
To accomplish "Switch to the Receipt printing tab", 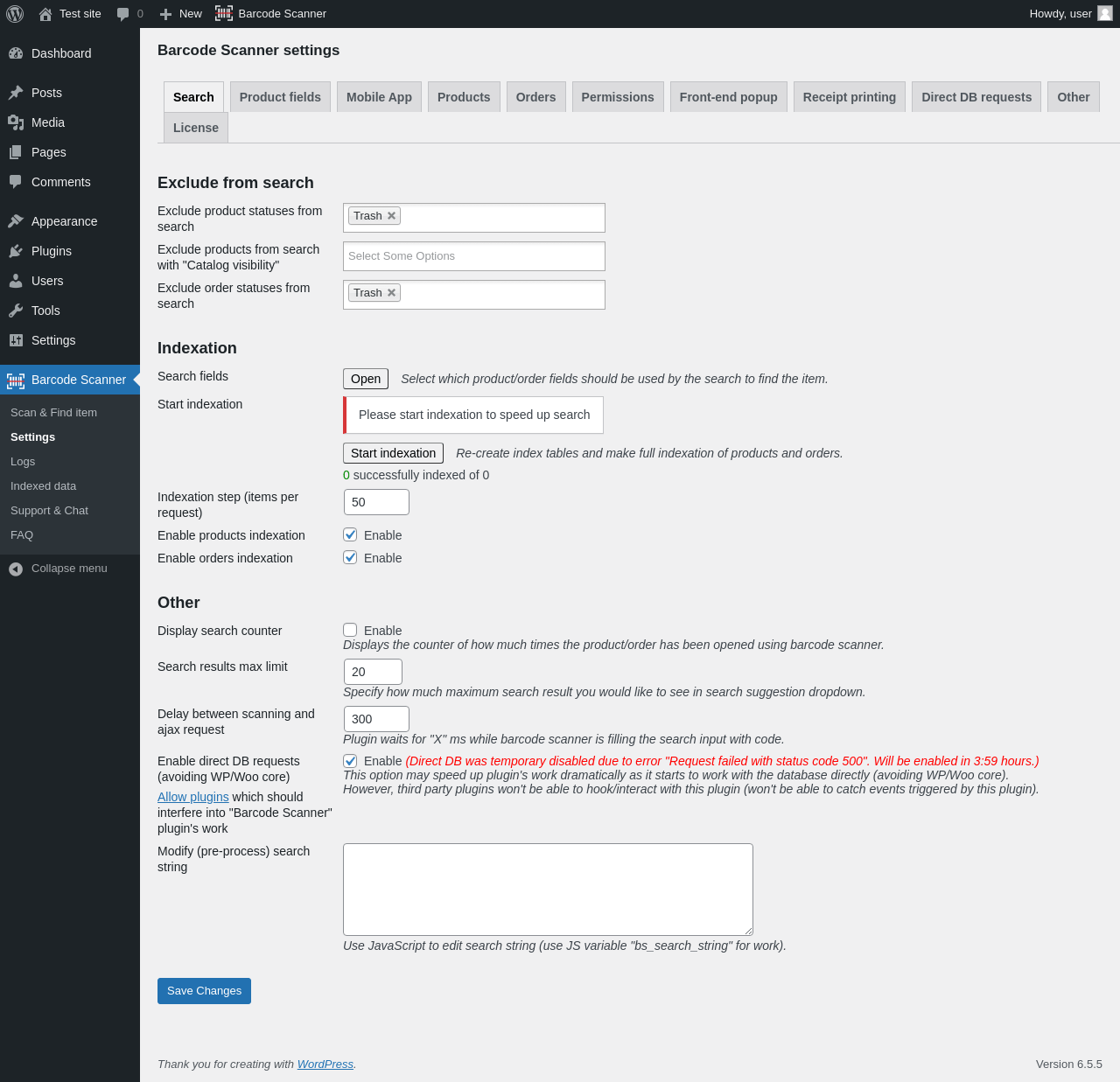I will pos(850,97).
